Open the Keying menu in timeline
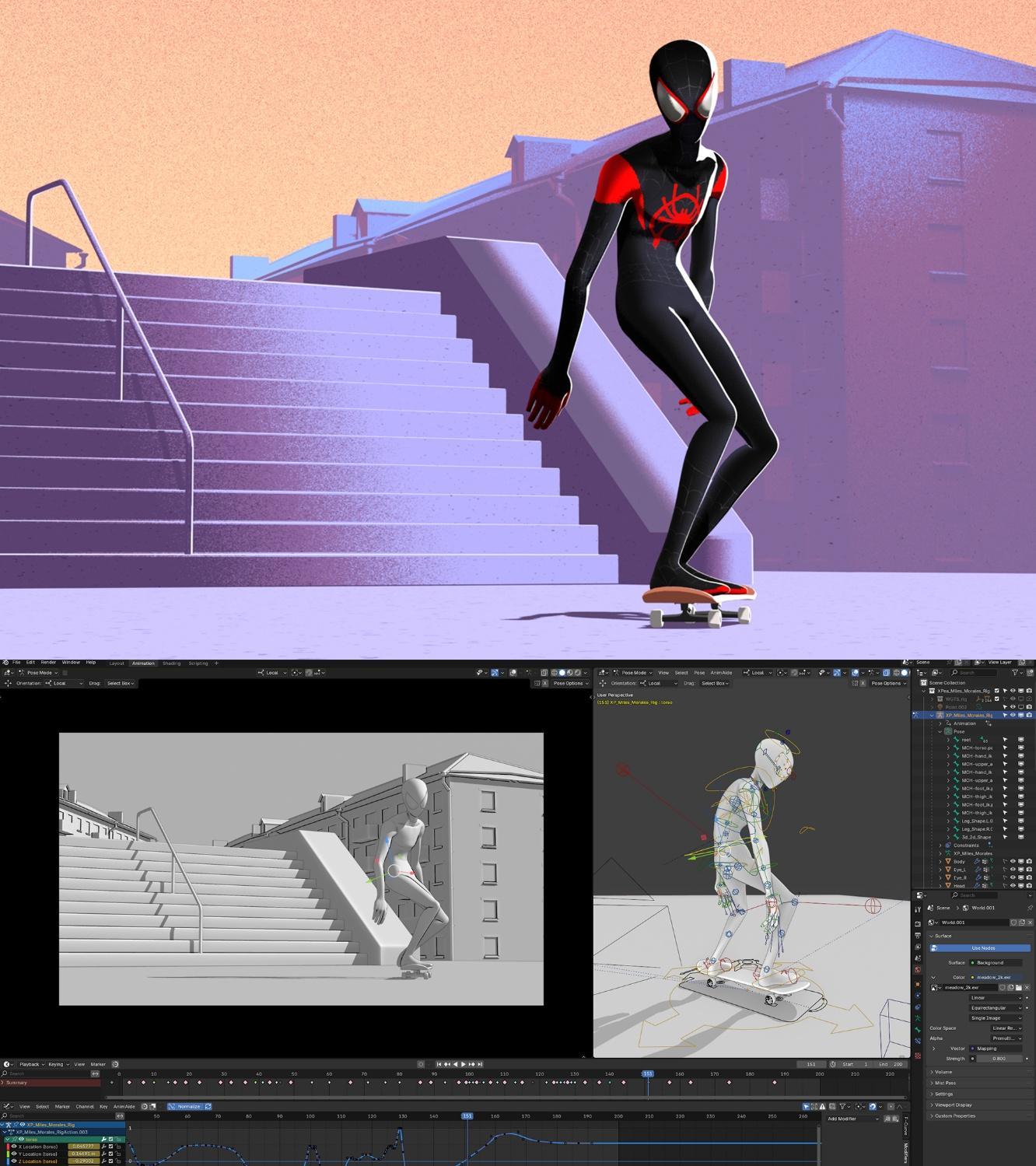1036x1166 pixels. (x=58, y=1064)
